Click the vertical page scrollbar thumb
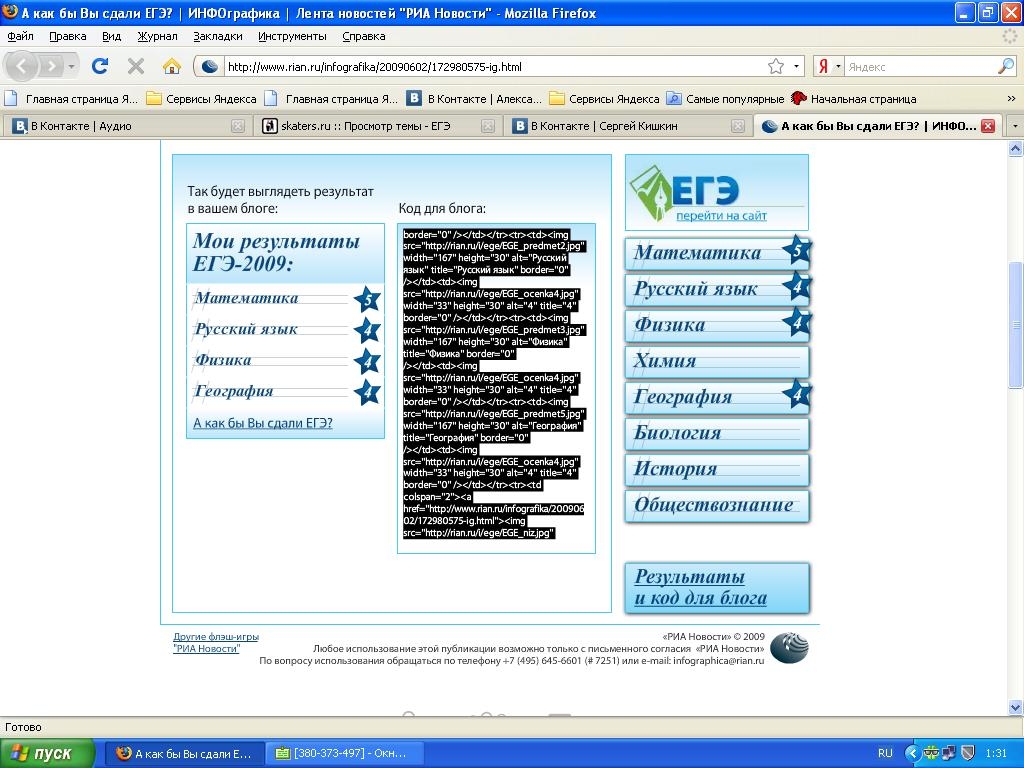Viewport: 1024px width, 768px height. tap(1015, 325)
